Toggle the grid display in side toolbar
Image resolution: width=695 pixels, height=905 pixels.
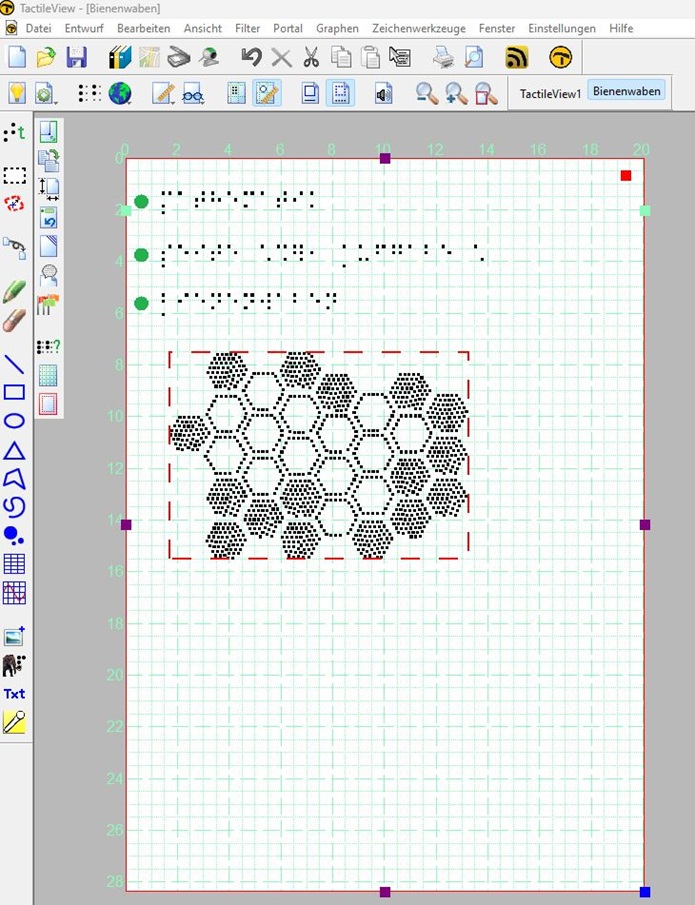(x=47, y=375)
